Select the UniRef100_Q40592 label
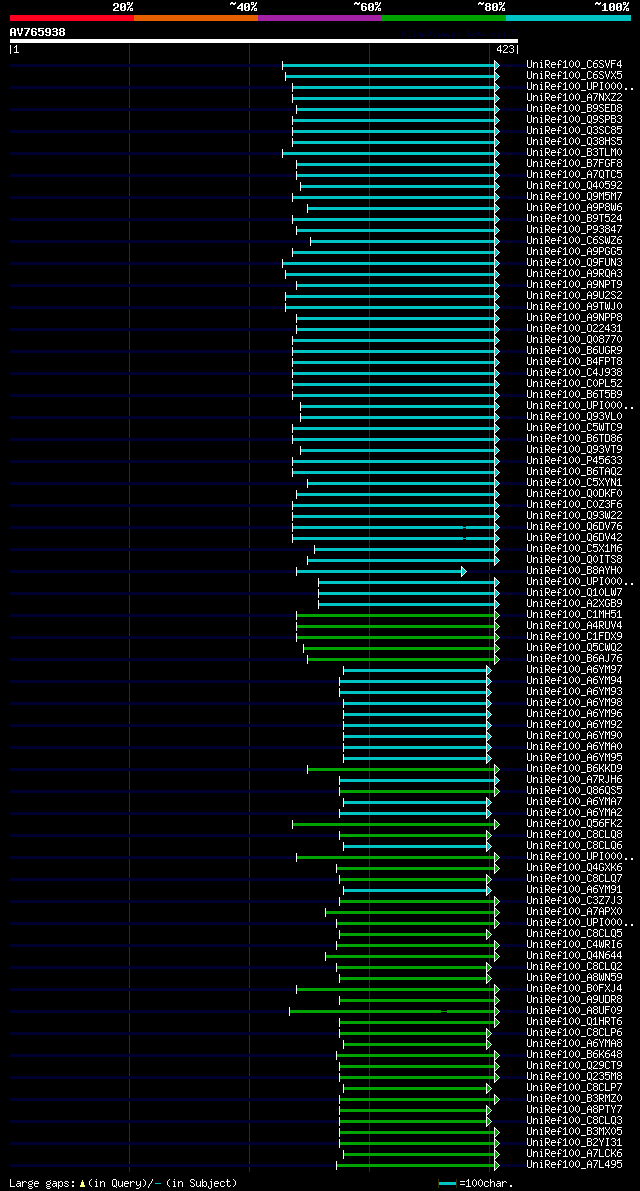 coord(574,186)
